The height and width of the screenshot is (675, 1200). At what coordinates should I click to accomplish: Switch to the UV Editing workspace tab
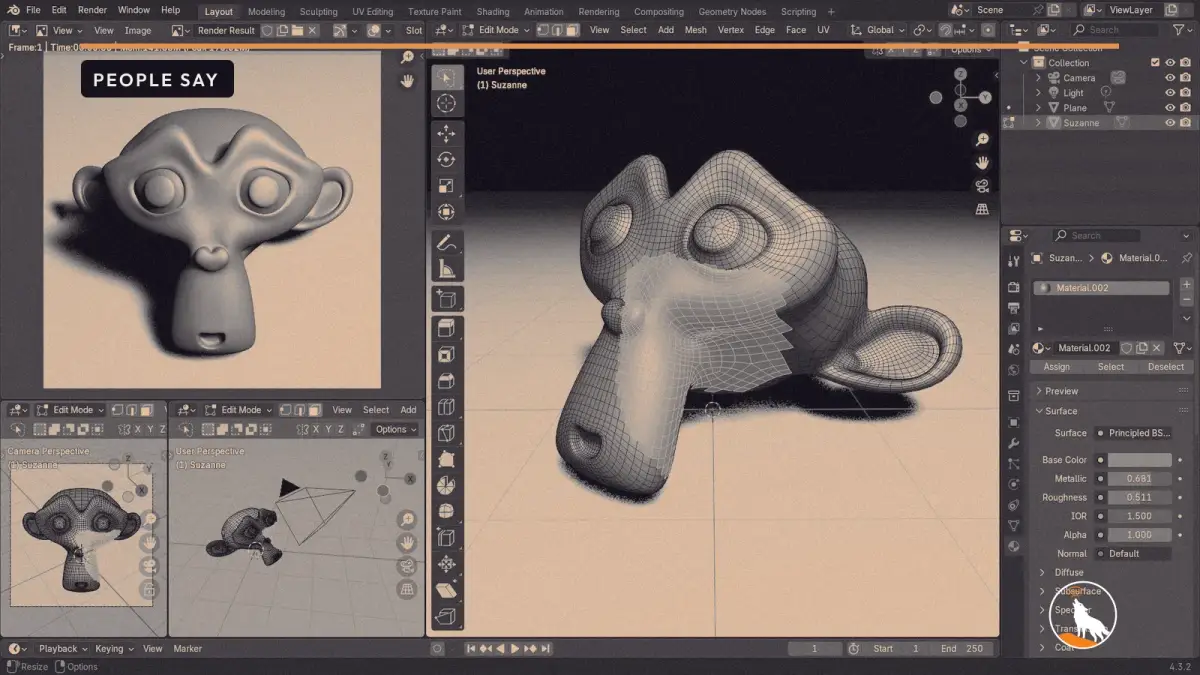pos(372,12)
